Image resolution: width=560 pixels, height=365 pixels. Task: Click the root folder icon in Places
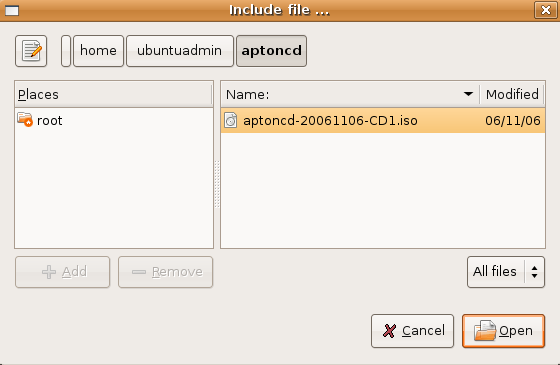(25, 120)
